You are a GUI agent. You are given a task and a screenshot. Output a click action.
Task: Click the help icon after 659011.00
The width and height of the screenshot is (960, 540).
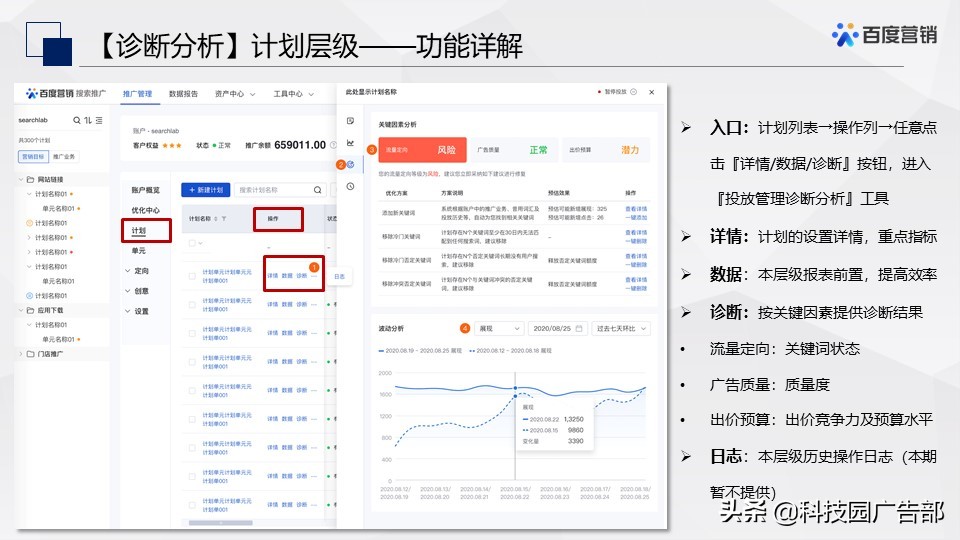click(x=333, y=145)
